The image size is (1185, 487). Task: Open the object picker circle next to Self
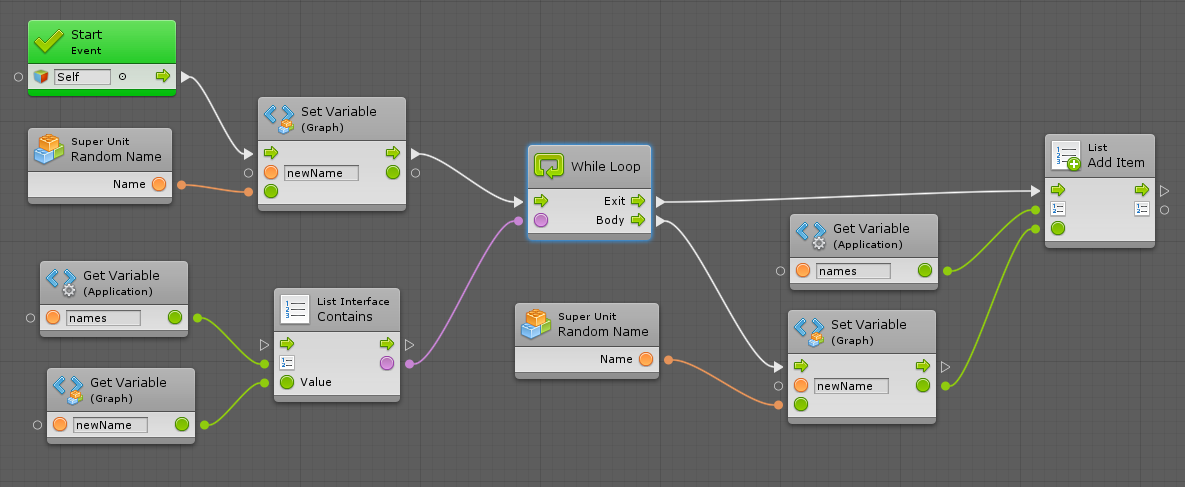122,76
